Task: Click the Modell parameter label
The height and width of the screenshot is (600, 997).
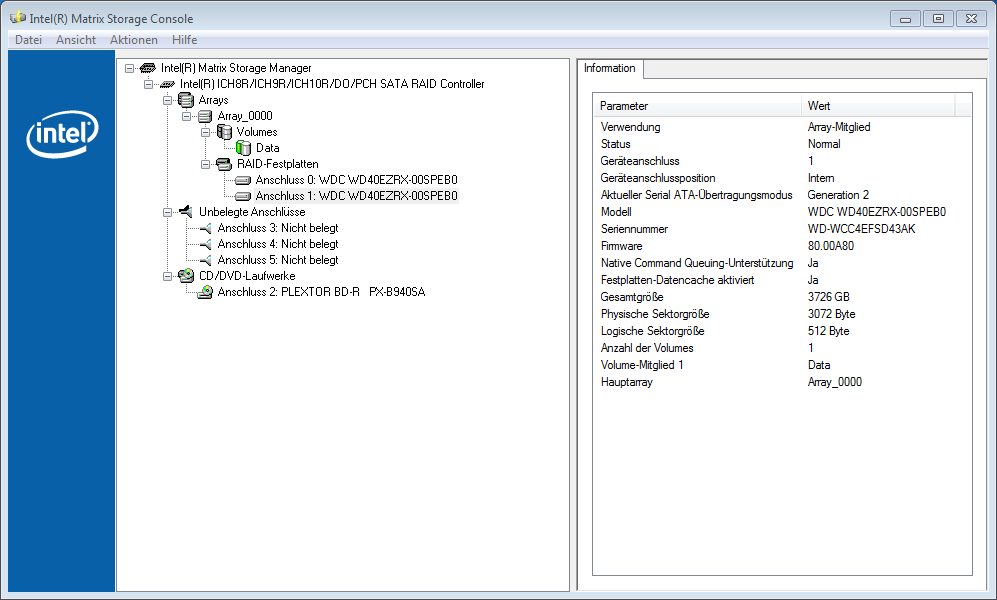Action: click(x=615, y=212)
